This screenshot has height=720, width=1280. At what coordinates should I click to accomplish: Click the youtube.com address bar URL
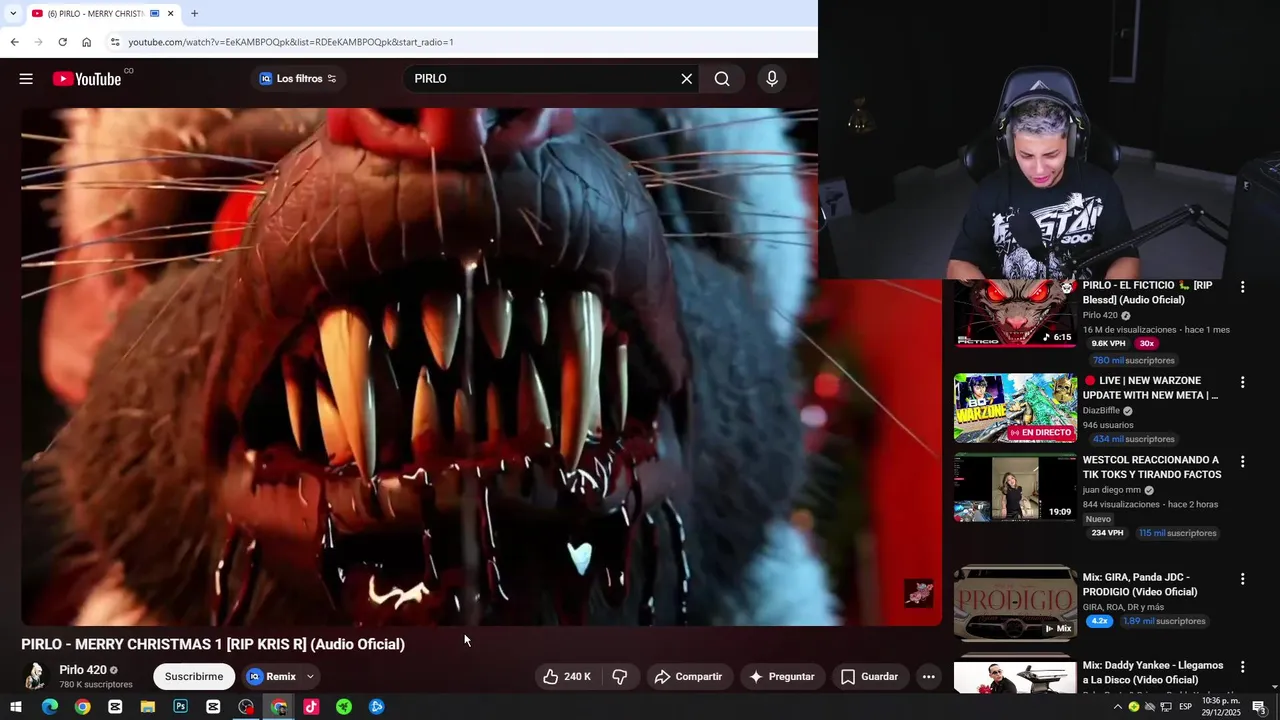click(x=291, y=42)
